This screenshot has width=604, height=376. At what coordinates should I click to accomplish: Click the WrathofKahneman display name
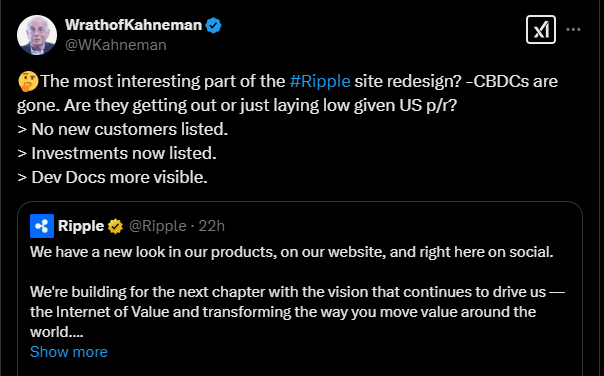pos(133,25)
